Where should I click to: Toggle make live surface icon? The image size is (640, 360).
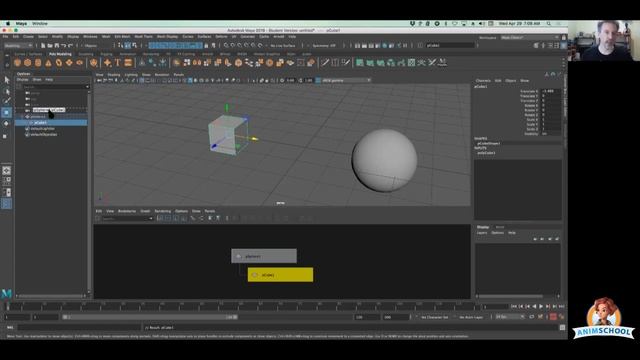(260, 46)
